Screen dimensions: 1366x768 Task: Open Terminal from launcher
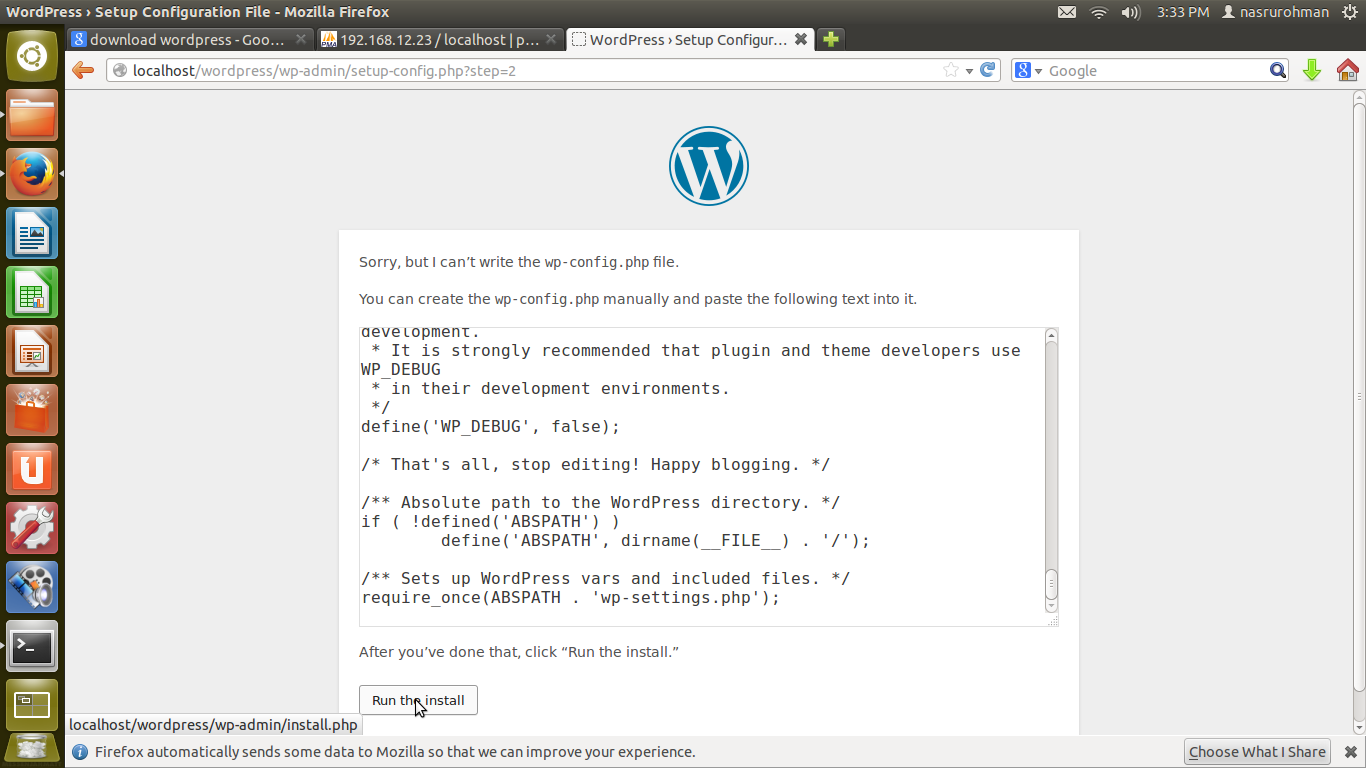tap(32, 646)
